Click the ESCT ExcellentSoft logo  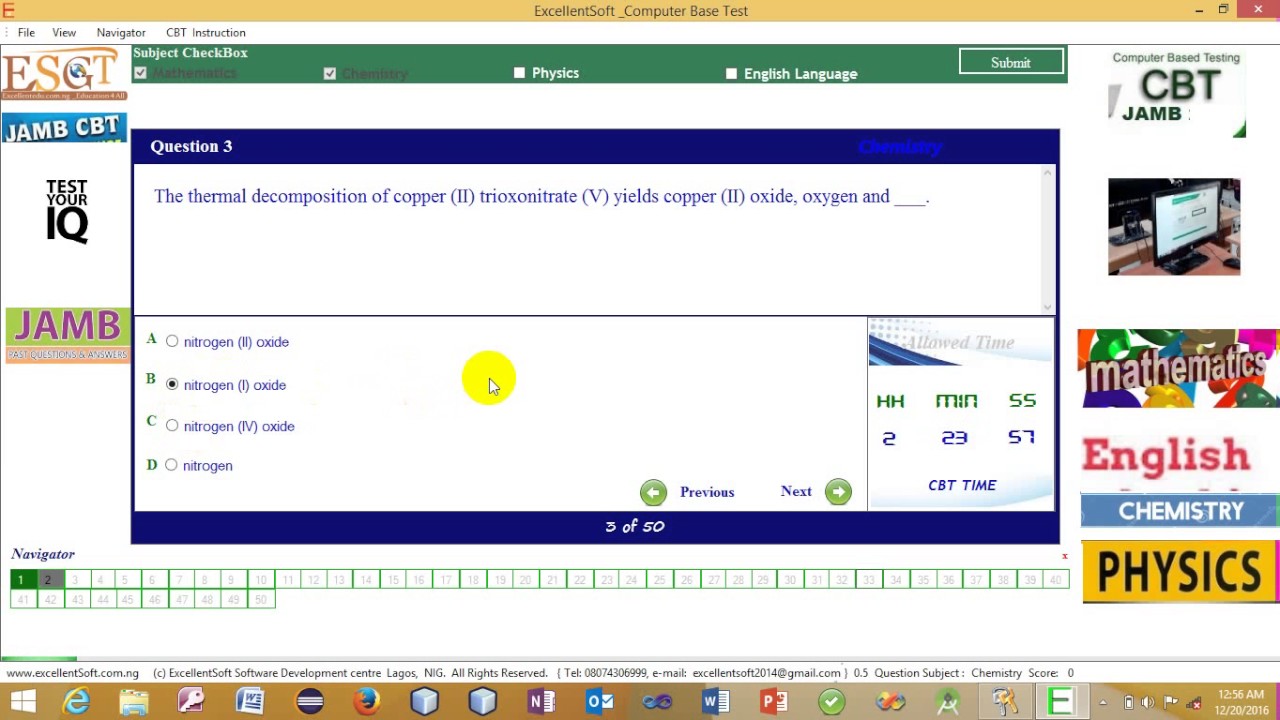(x=64, y=75)
